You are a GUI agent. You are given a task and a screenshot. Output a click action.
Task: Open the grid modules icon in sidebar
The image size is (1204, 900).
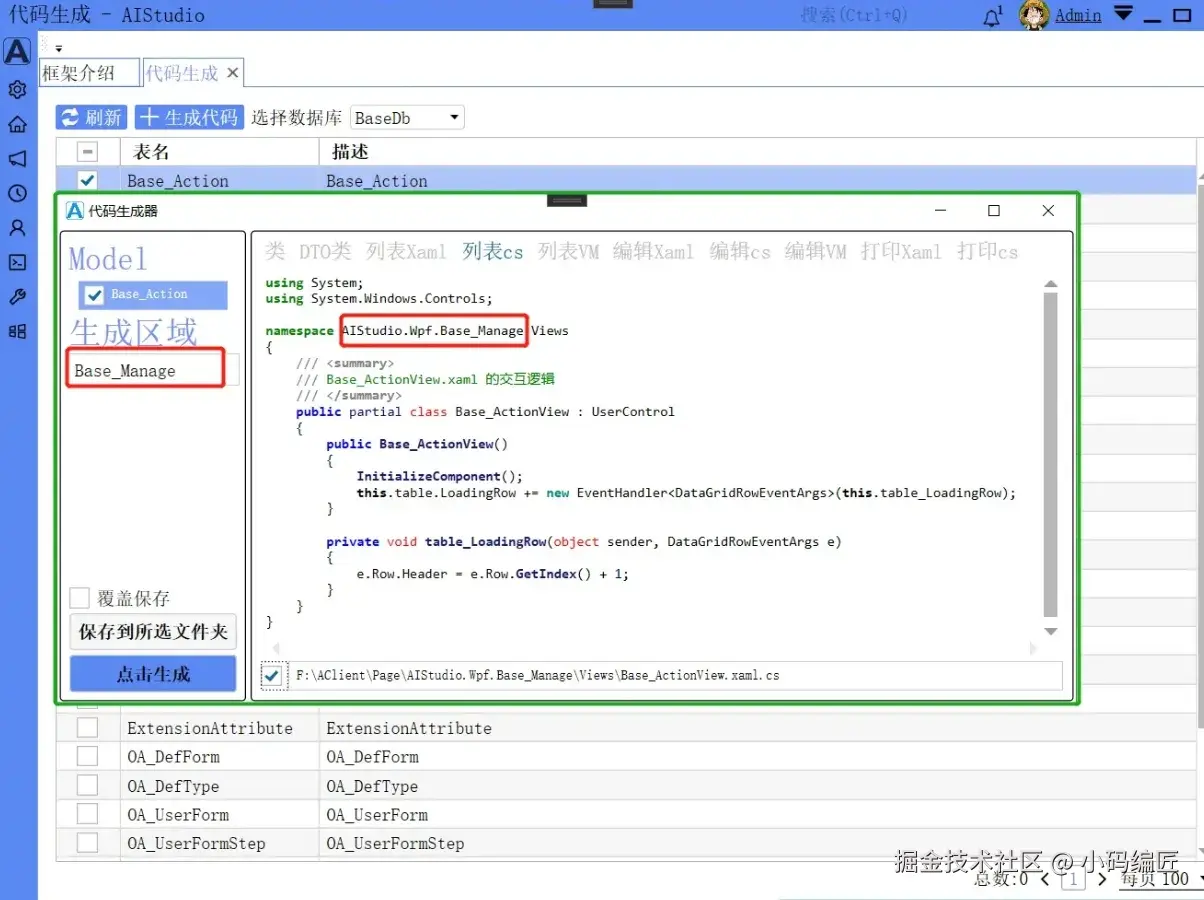tap(17, 331)
